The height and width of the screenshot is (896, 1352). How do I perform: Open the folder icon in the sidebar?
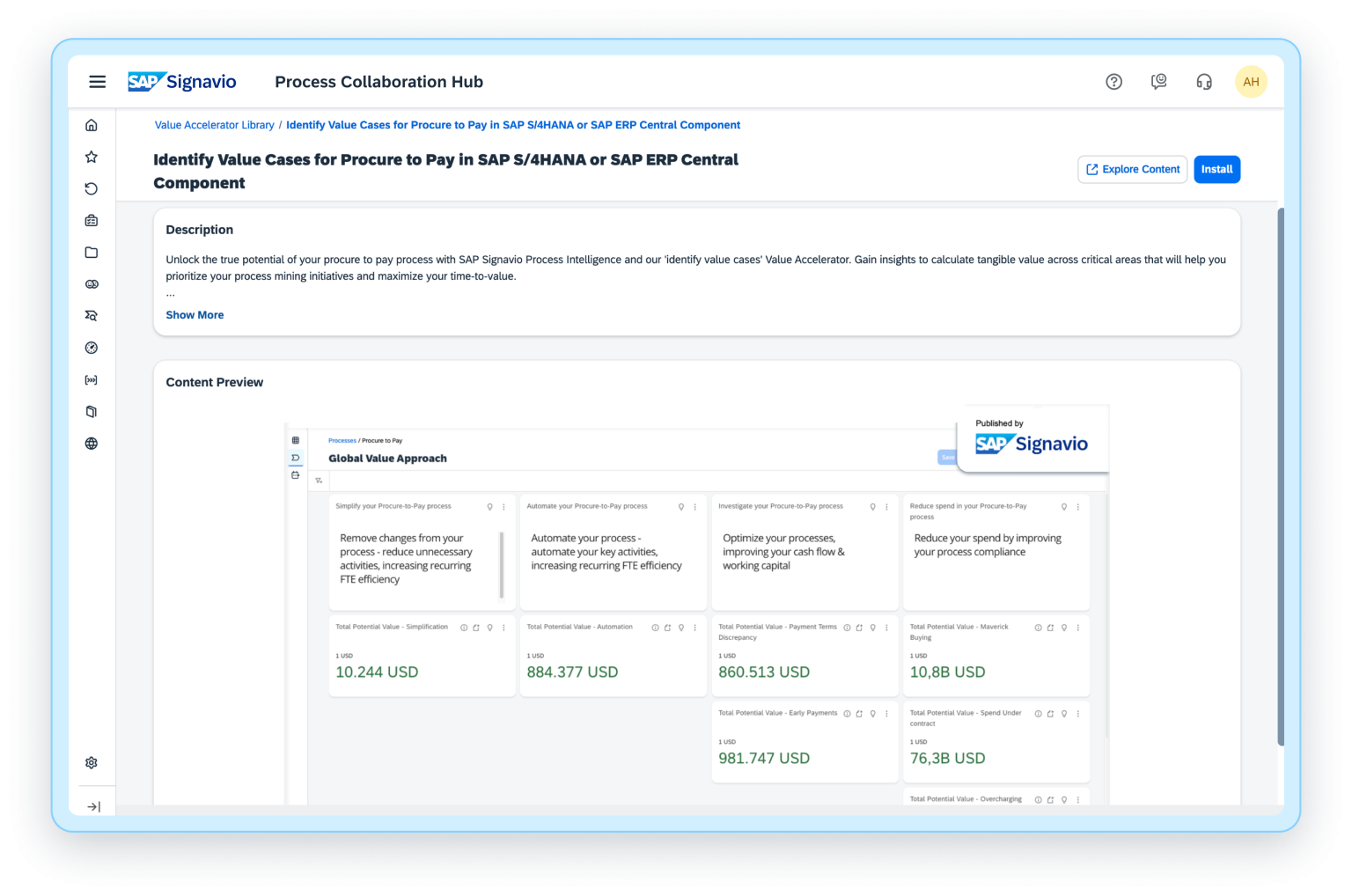click(x=92, y=252)
